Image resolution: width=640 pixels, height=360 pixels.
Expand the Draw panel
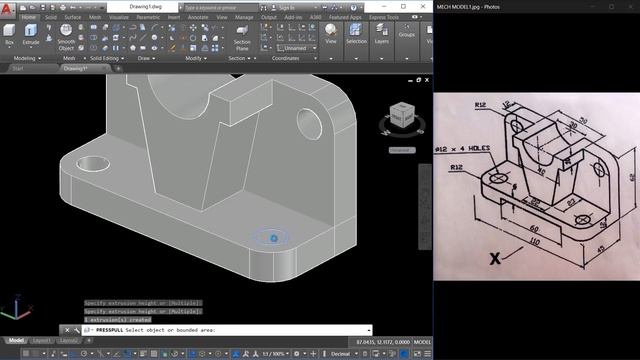pos(147,58)
